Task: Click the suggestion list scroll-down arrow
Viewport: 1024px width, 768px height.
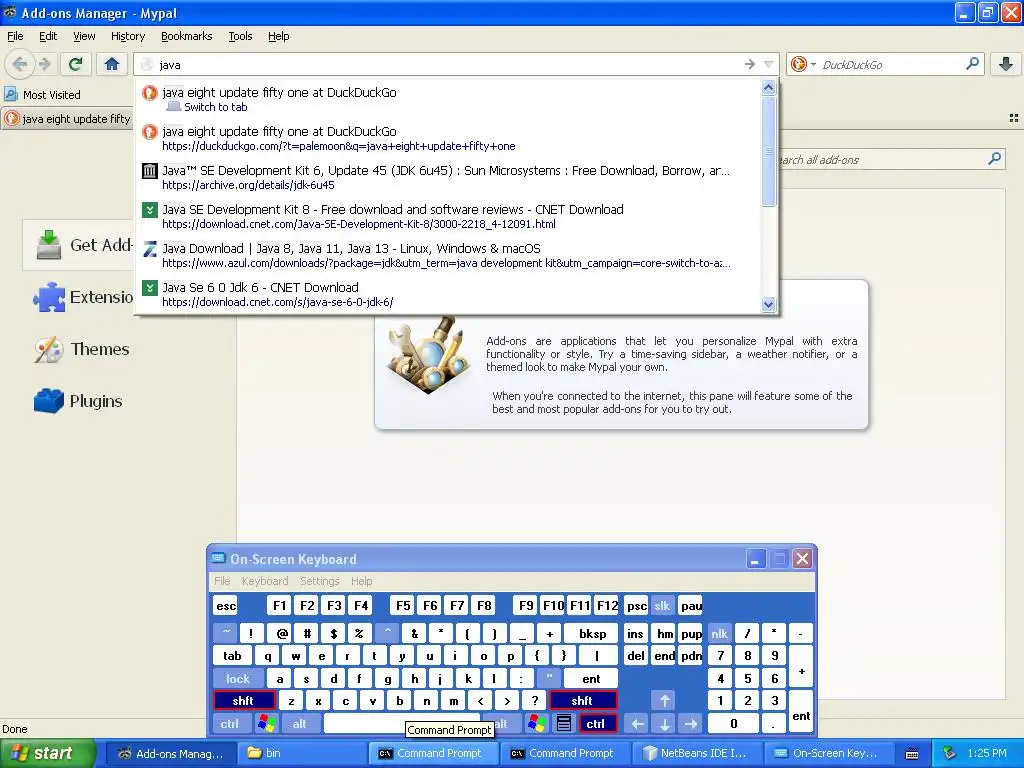Action: (x=768, y=304)
